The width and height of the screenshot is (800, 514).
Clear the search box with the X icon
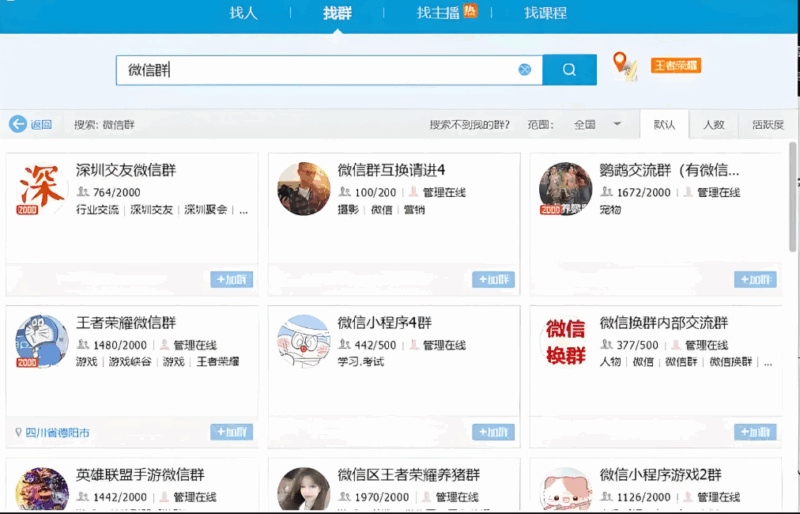click(524, 70)
